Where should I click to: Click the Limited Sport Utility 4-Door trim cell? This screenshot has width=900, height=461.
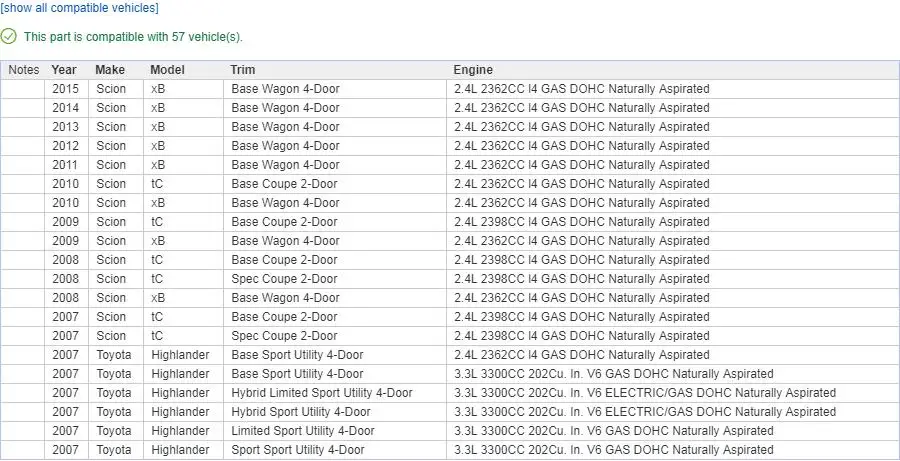point(335,431)
